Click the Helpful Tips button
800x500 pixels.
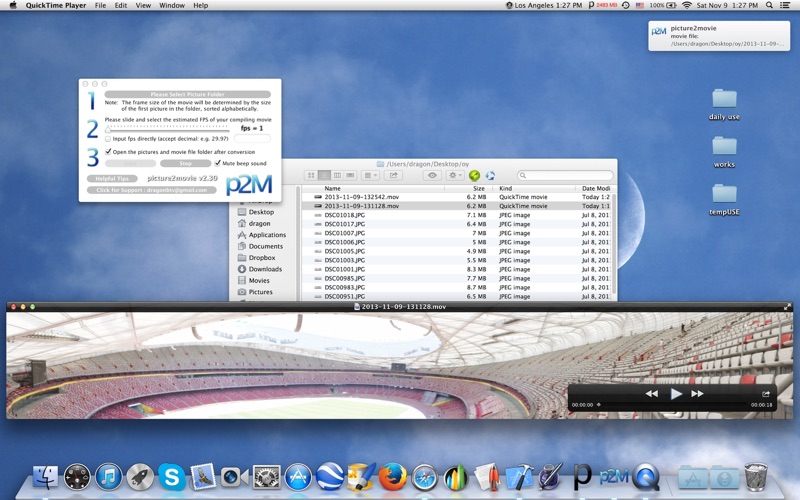(x=112, y=179)
